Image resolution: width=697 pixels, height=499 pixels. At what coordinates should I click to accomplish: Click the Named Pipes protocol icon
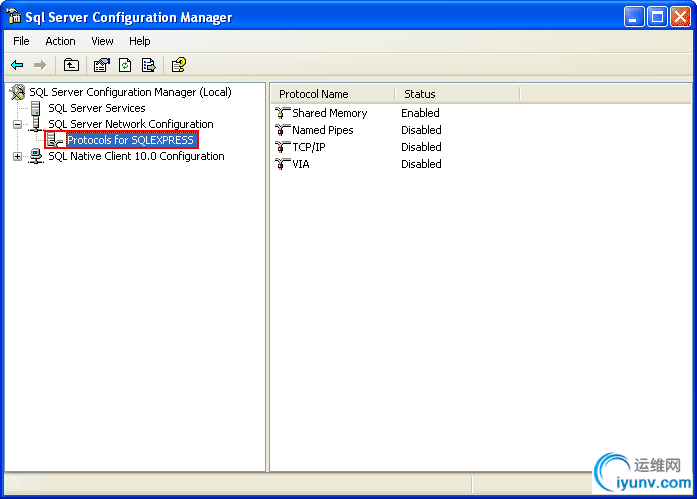282,130
